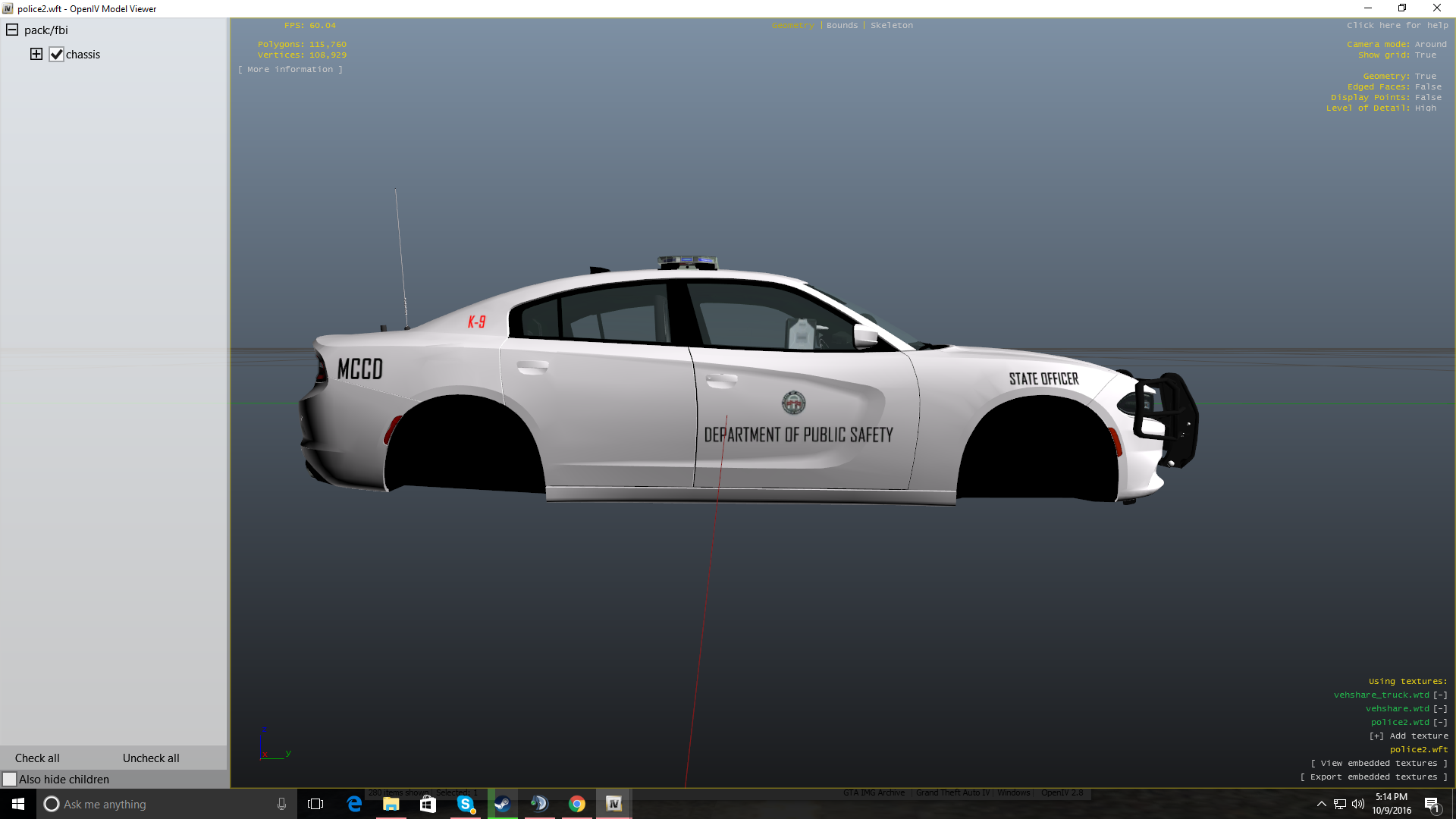Open the volume control in system tray
1456x819 pixels.
[1357, 804]
